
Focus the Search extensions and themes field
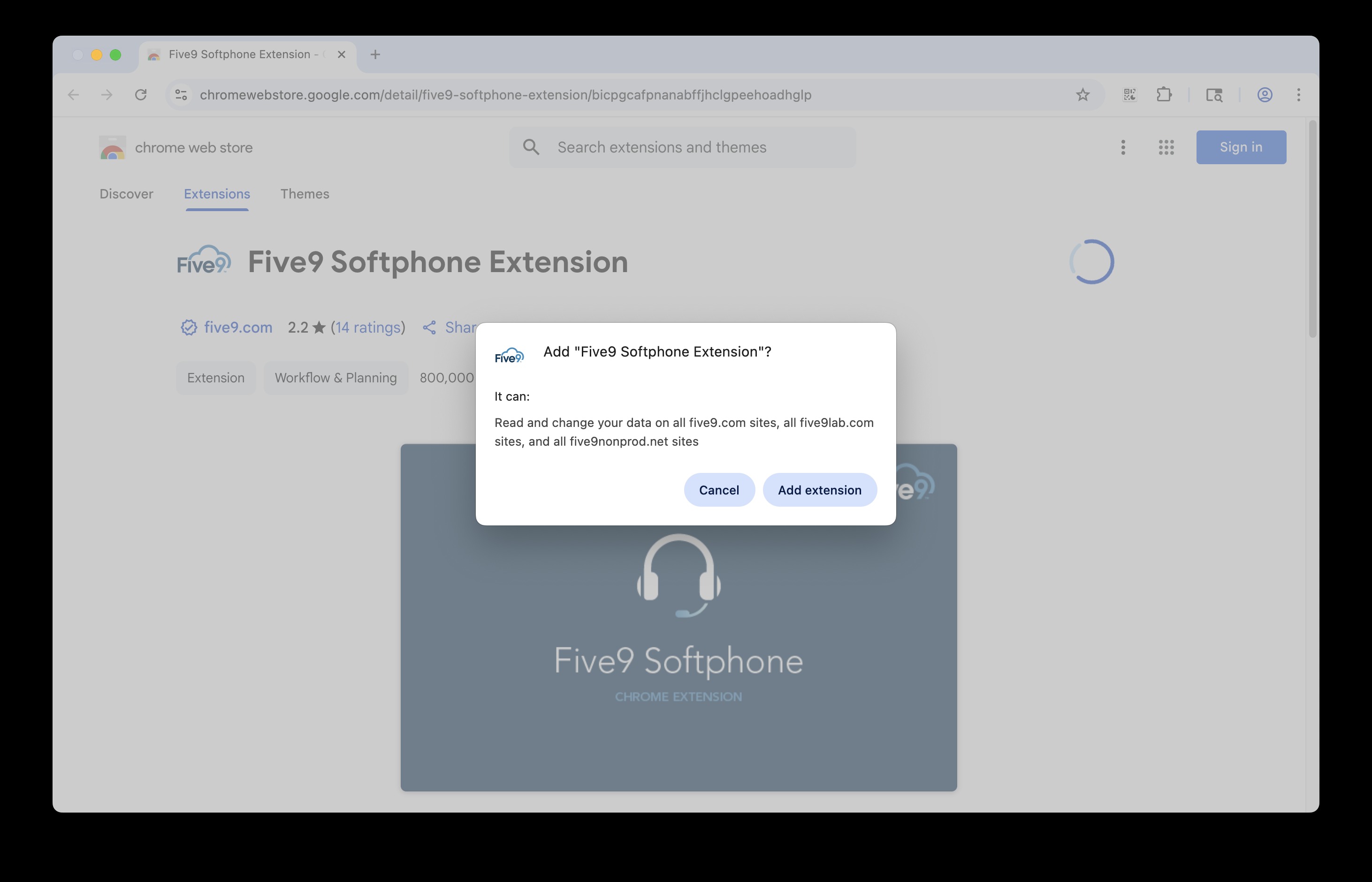(682, 147)
